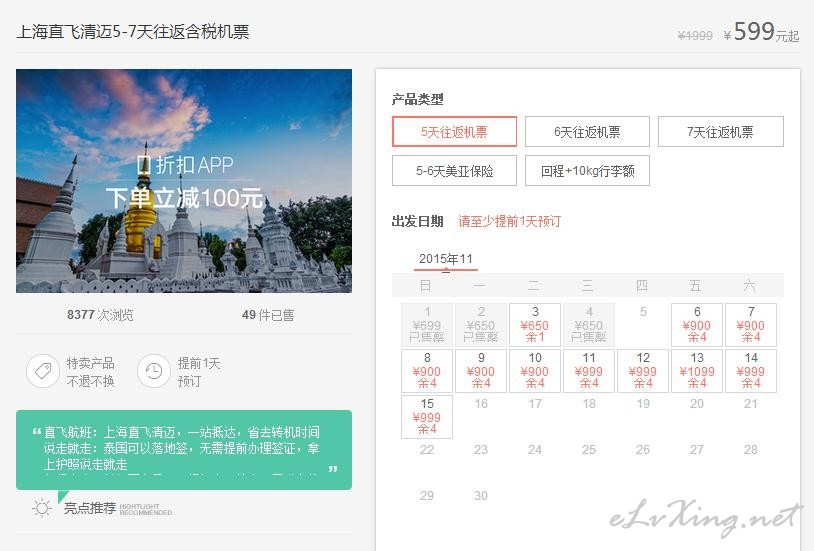Click the ¥599 price text

click(x=761, y=32)
